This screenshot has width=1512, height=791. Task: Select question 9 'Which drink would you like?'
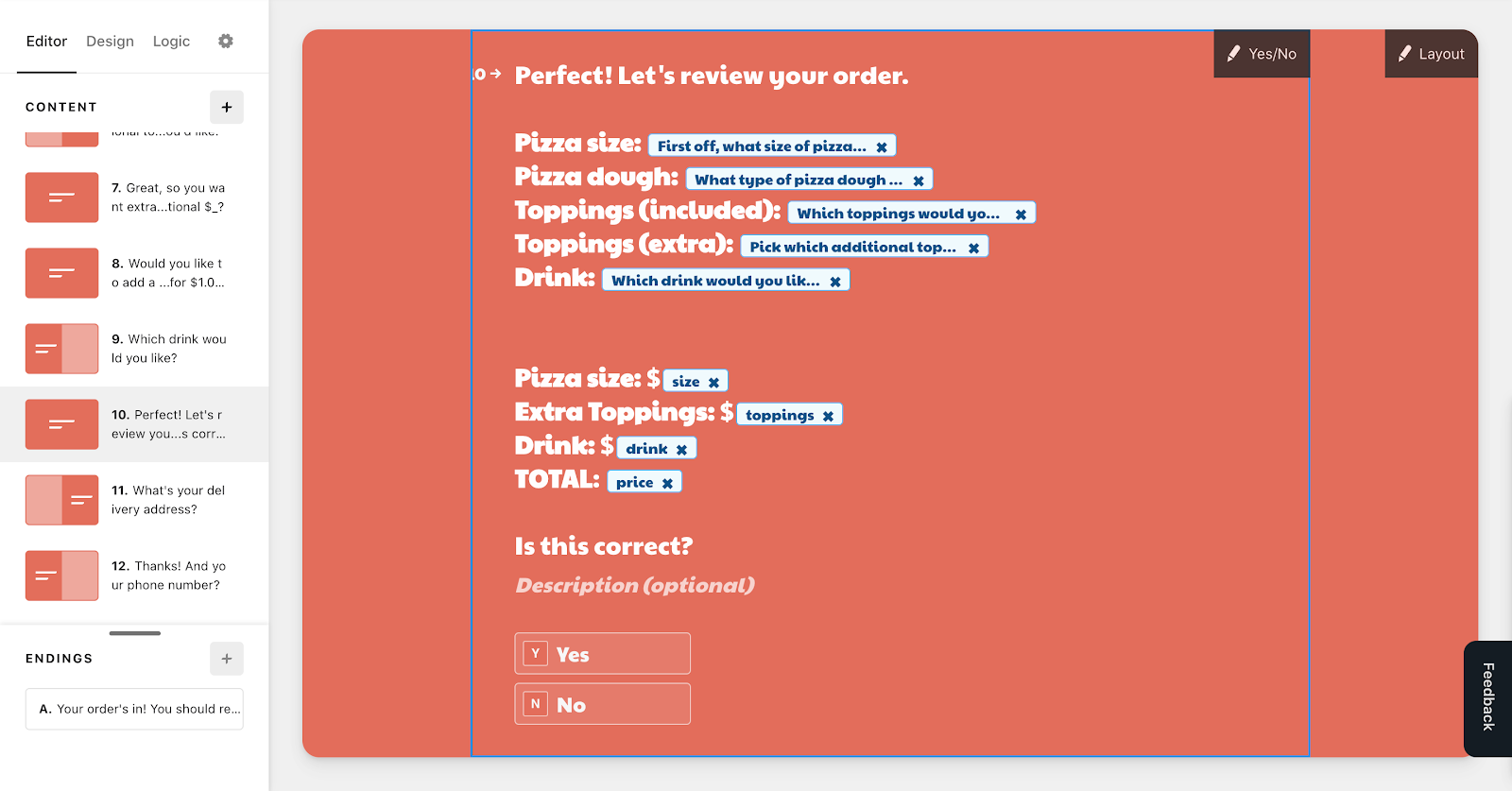(x=134, y=349)
